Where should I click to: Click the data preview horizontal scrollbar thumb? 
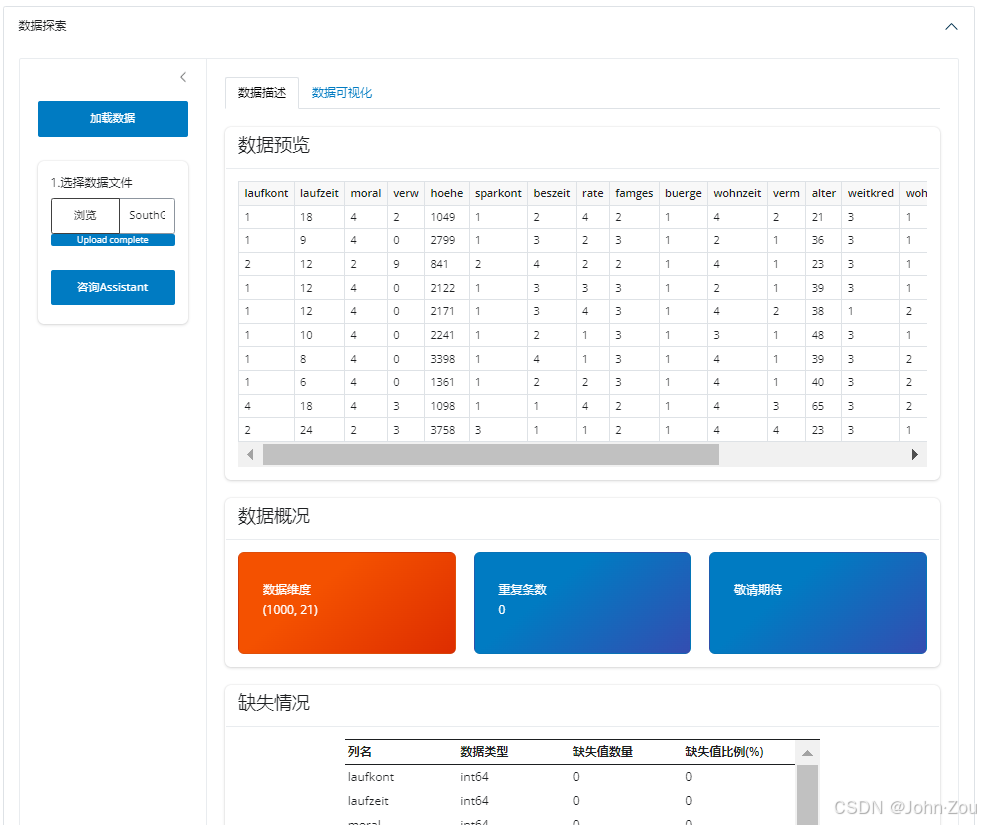coord(490,454)
